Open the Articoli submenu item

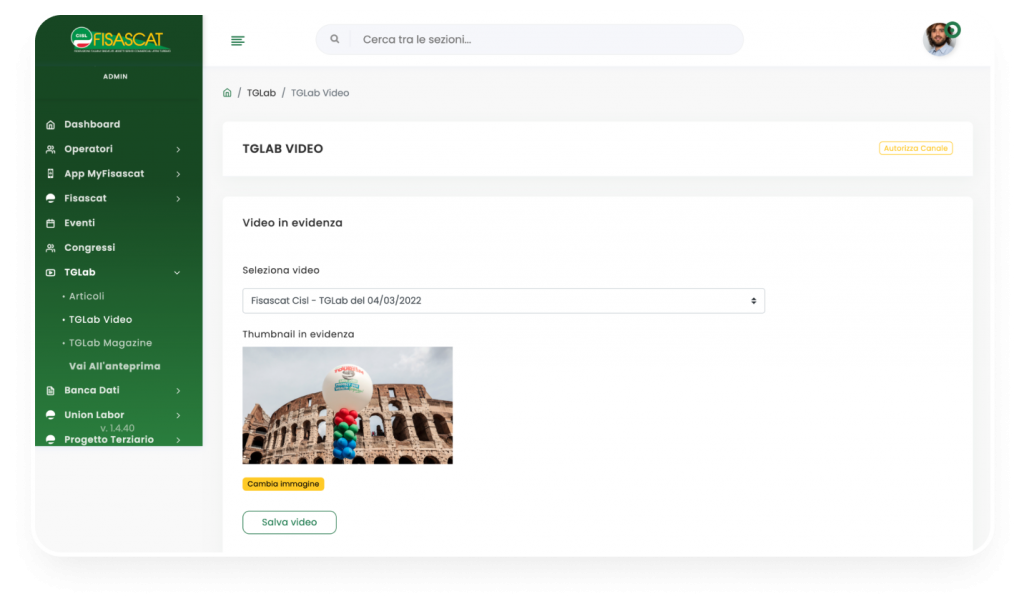pyautogui.click(x=86, y=296)
